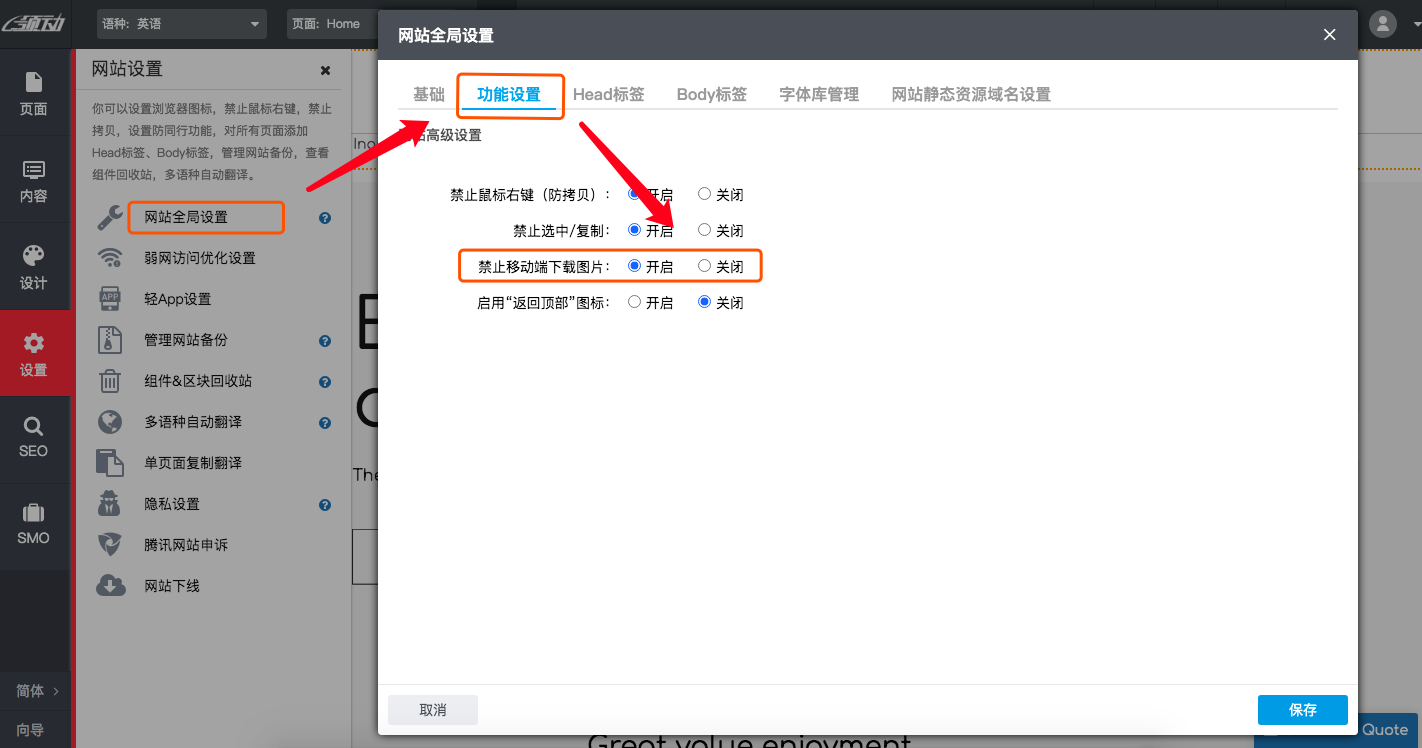Open the 页面 (Pages) section in sidebar
This screenshot has height=748, width=1422.
tap(35, 95)
